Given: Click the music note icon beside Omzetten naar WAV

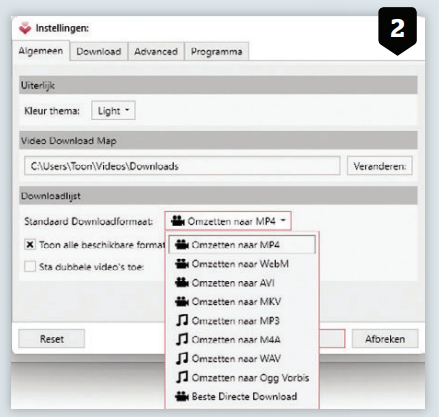Looking at the screenshot, I should click(182, 359).
